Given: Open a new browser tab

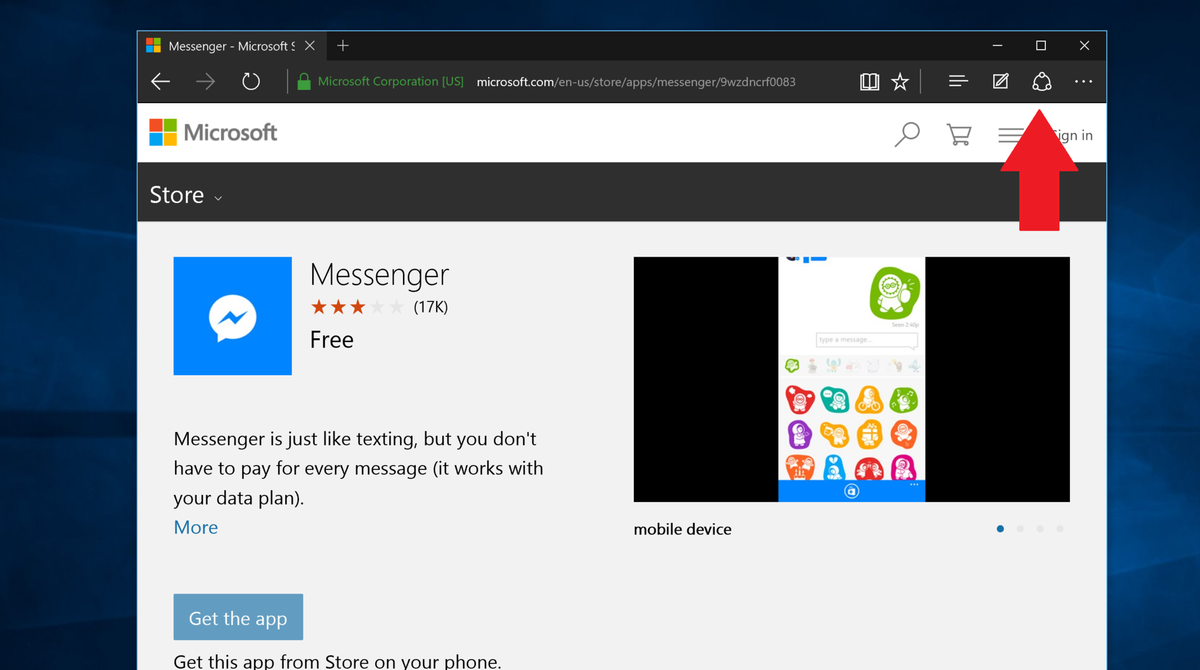Looking at the screenshot, I should pos(343,45).
